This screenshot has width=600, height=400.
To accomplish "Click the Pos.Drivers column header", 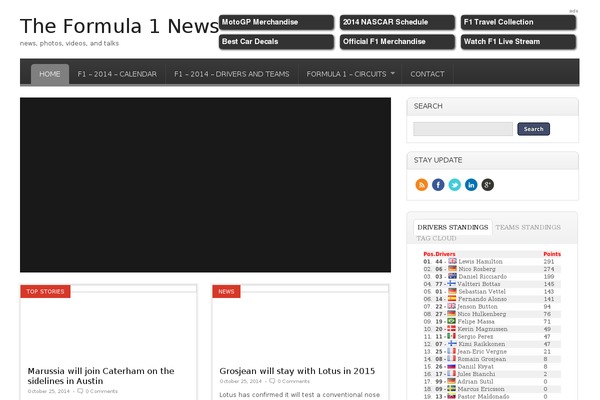I will pyautogui.click(x=439, y=254).
